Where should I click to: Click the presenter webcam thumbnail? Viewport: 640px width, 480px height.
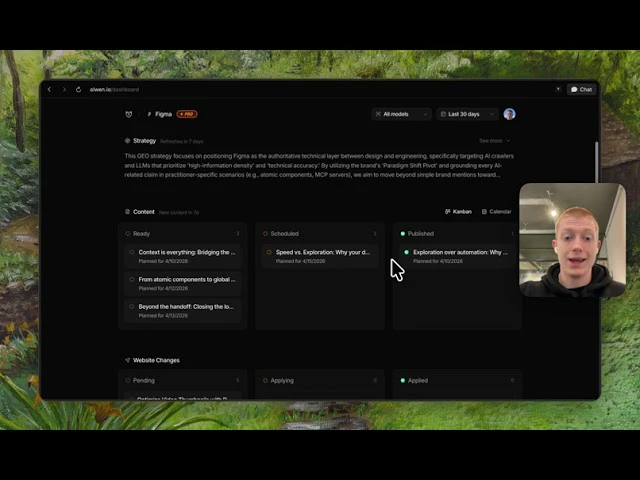pos(572,240)
